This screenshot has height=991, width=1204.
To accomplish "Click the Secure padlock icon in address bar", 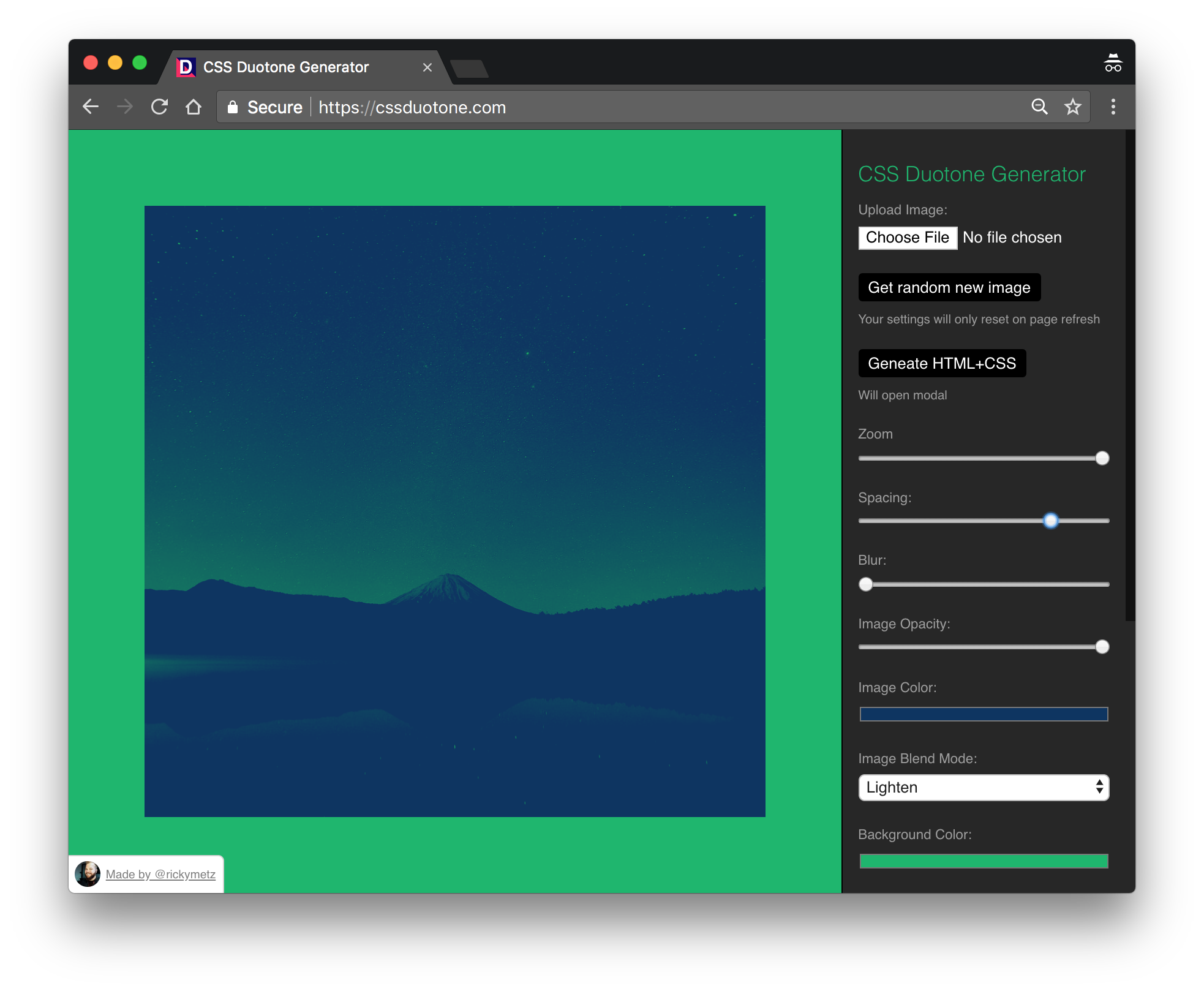I will pos(233,107).
